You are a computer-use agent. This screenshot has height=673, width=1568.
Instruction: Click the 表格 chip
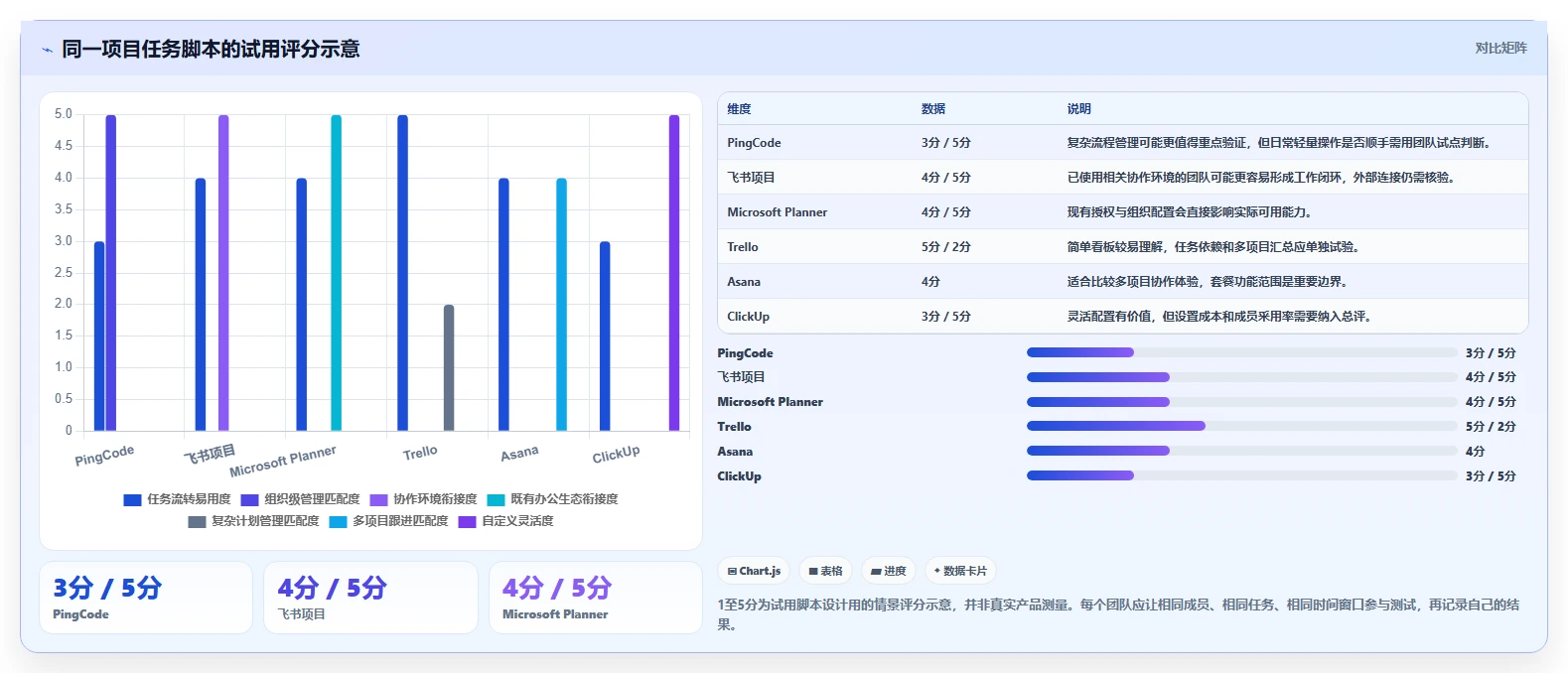coord(825,571)
